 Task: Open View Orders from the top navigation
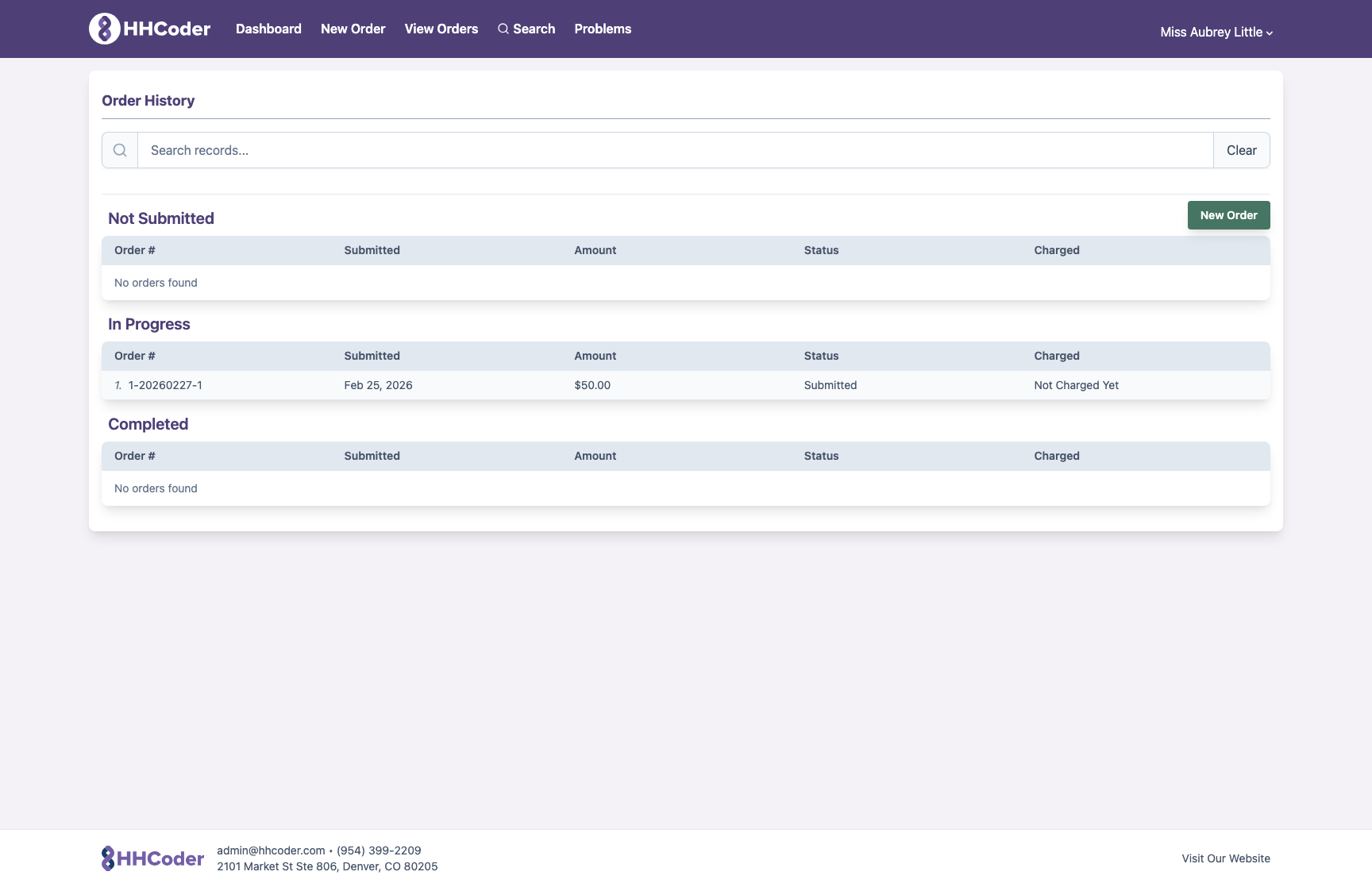[441, 29]
